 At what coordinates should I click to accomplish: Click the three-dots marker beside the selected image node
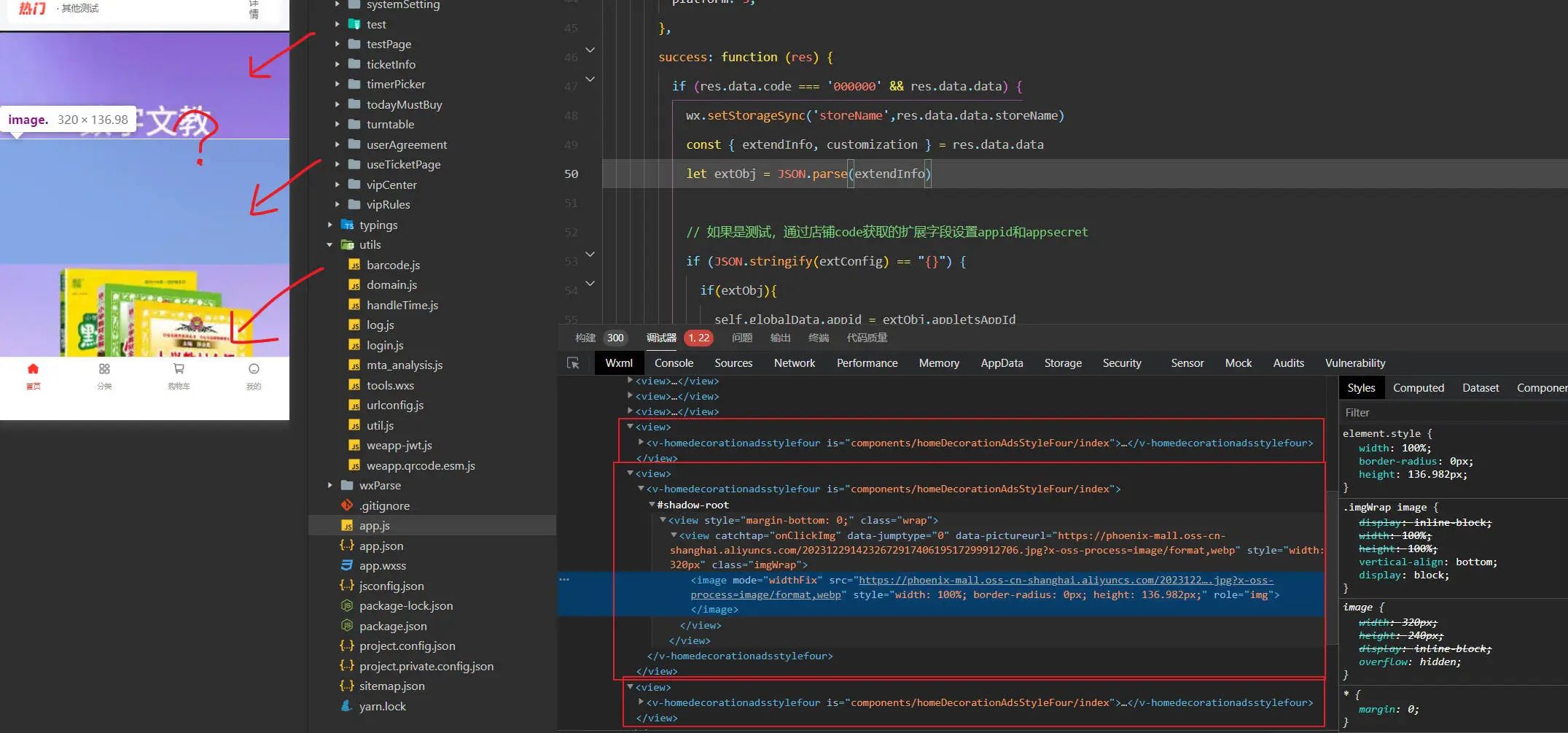click(x=564, y=579)
